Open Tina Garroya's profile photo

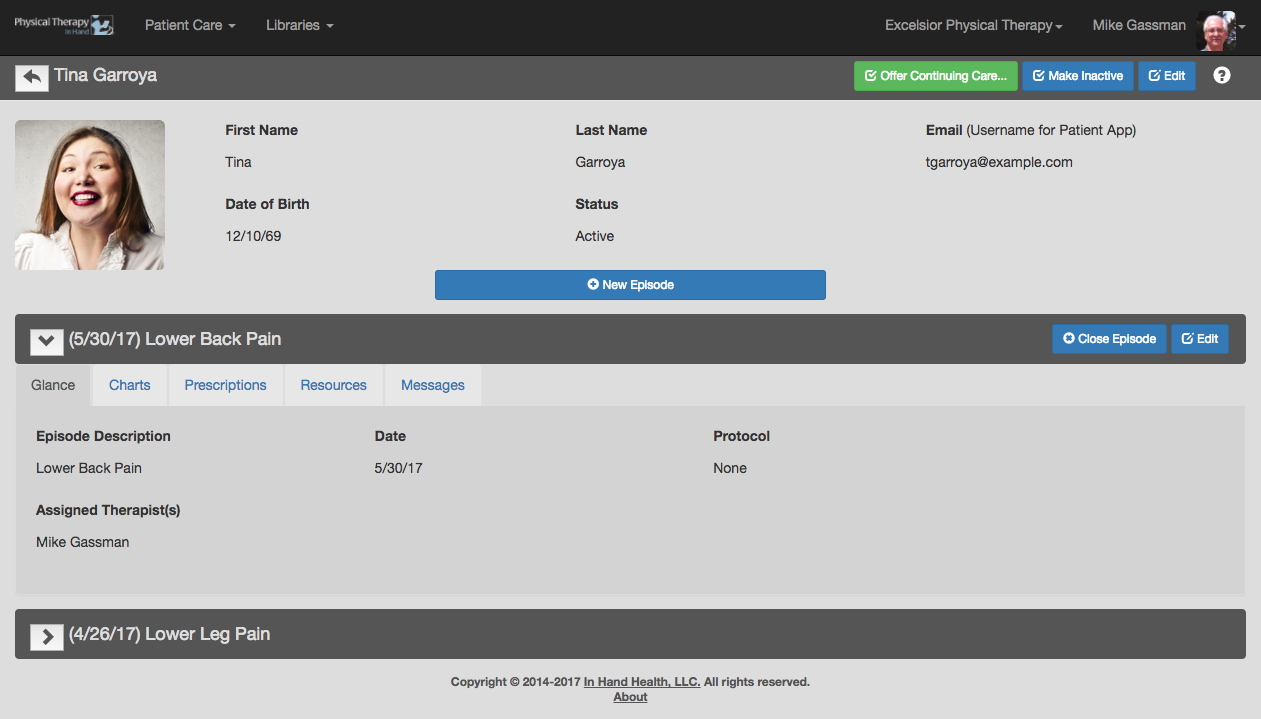click(90, 195)
